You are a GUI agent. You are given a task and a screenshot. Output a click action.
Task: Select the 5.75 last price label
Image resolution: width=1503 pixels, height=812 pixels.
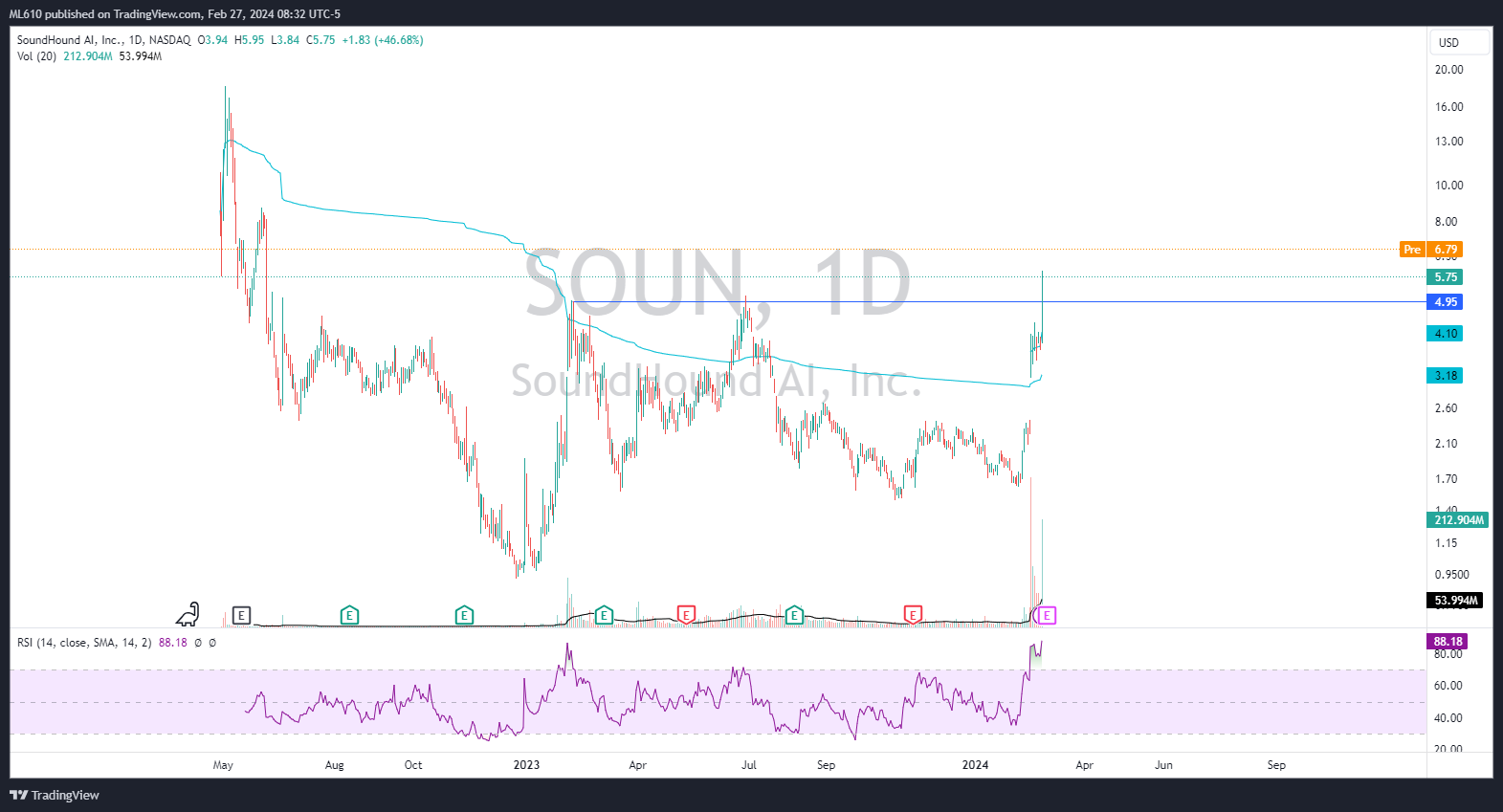(x=1445, y=277)
